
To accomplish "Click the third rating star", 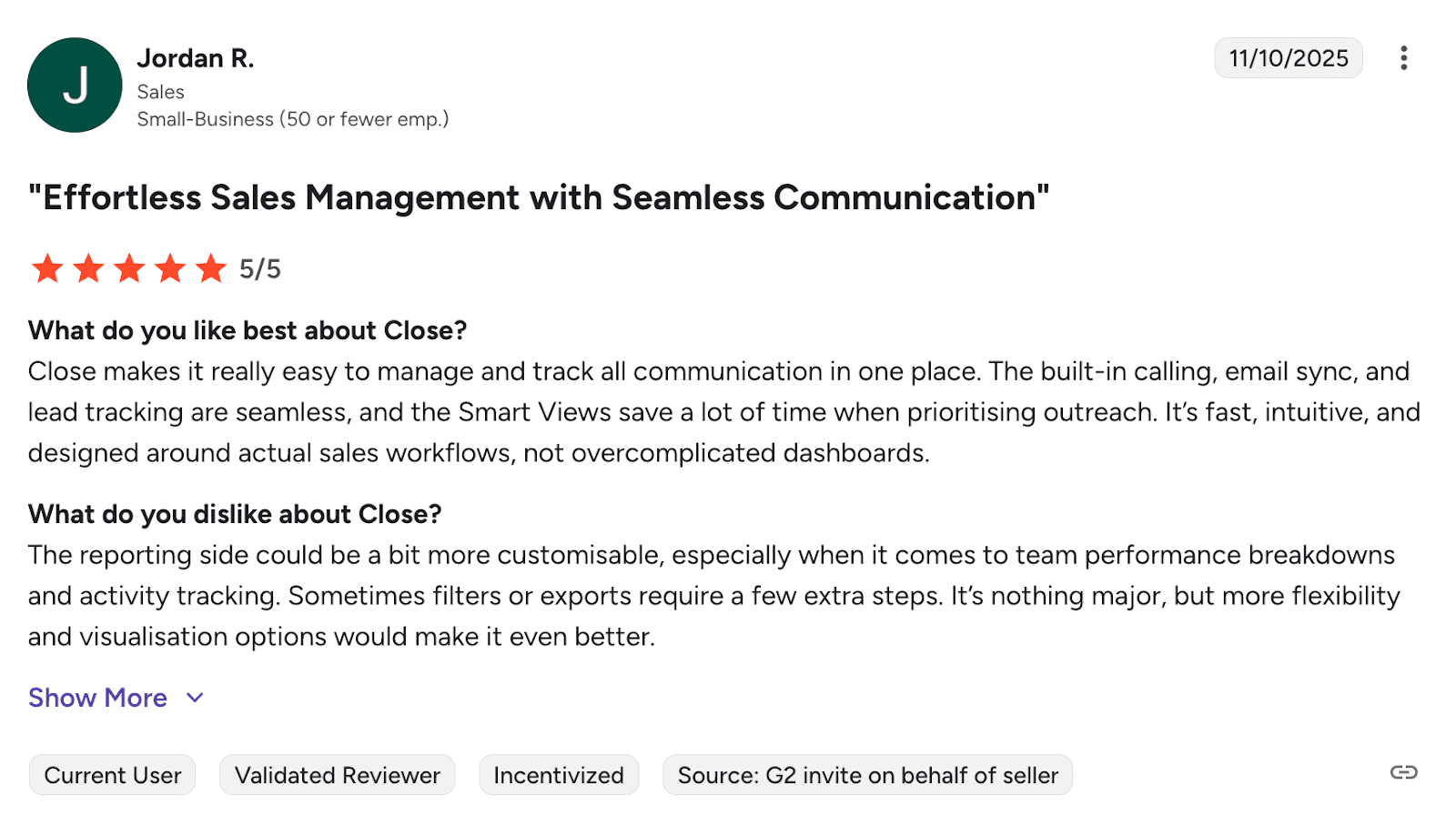I will (x=129, y=268).
